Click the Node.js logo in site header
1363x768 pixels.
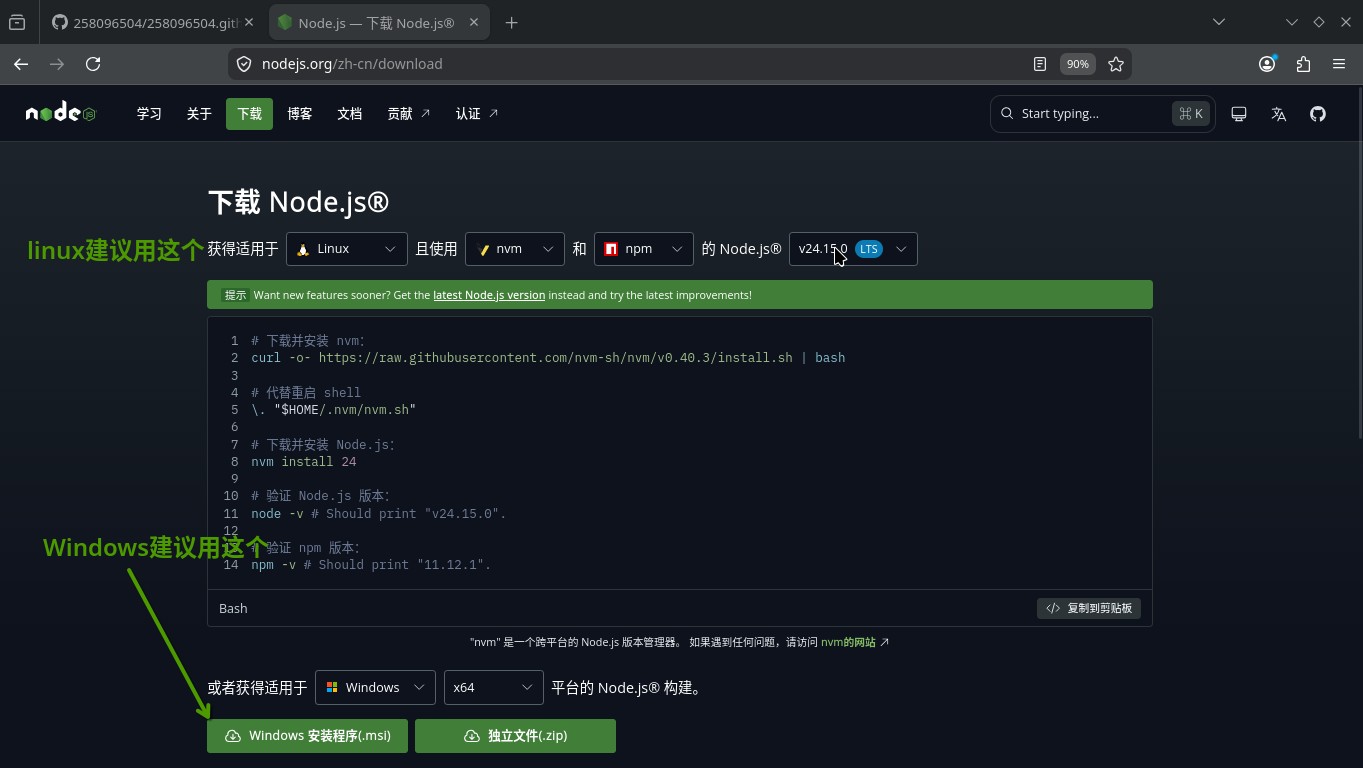point(61,113)
